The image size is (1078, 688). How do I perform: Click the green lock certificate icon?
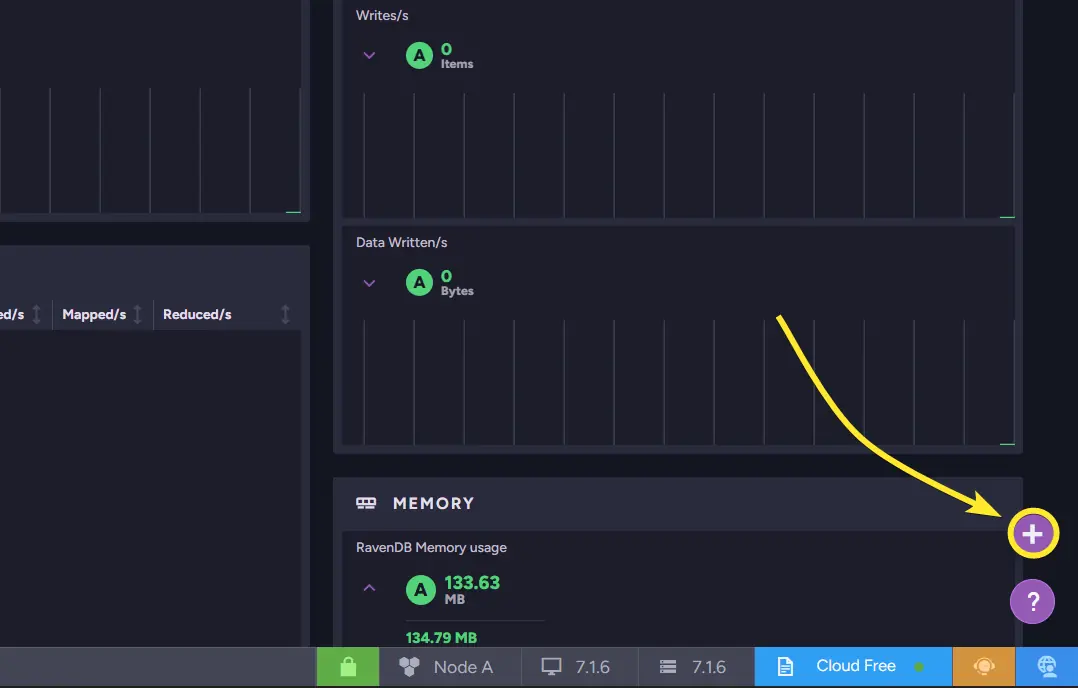point(348,667)
